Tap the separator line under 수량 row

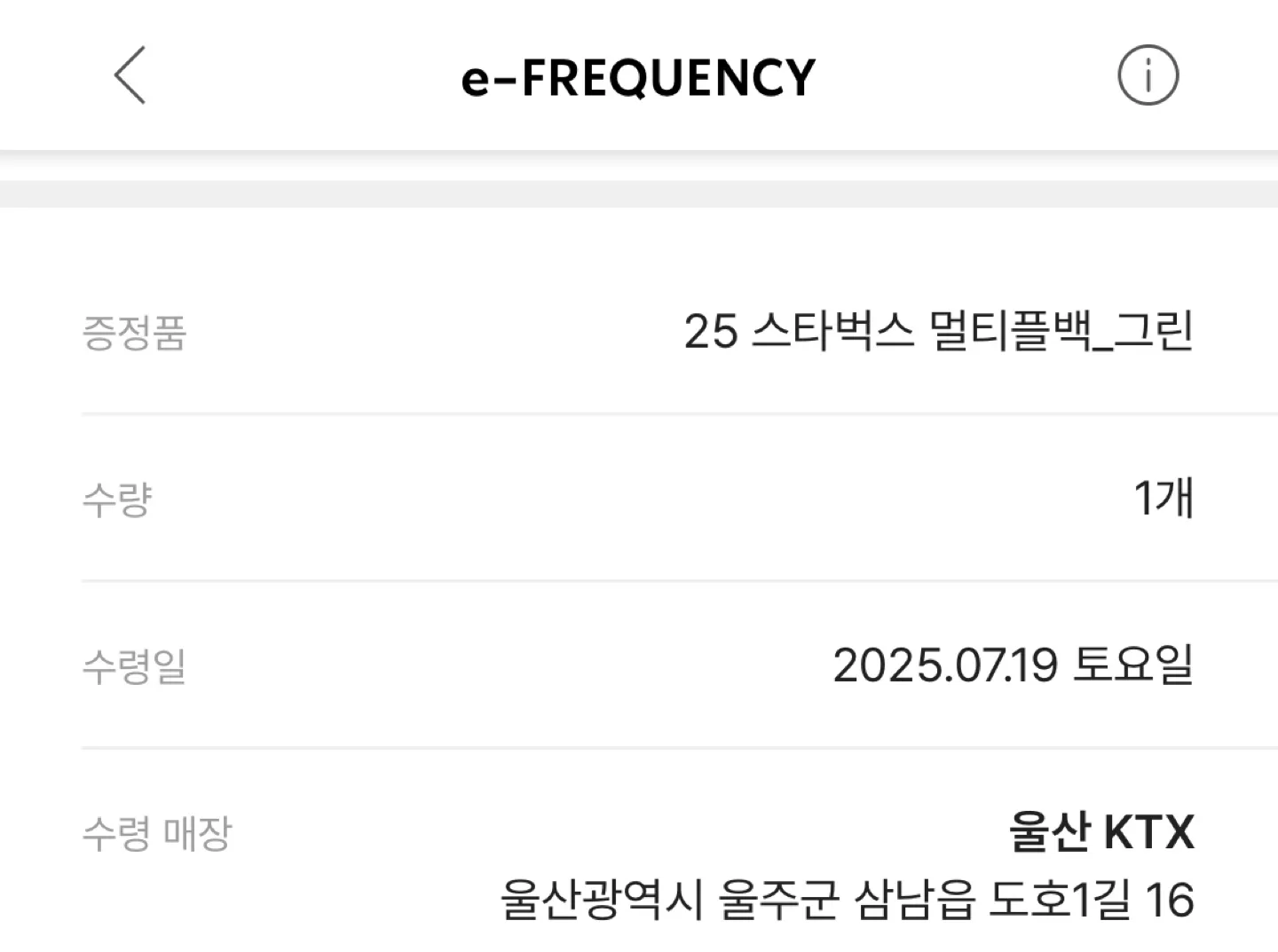(680, 581)
